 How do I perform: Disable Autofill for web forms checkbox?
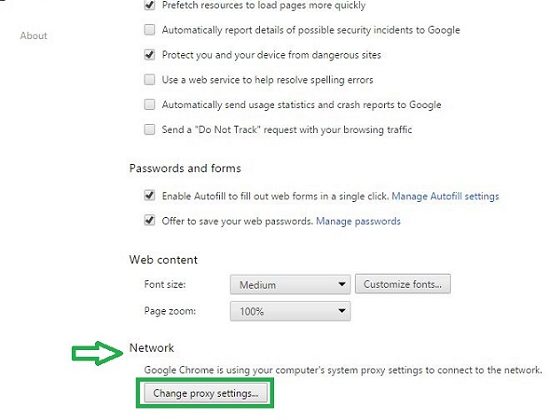pyautogui.click(x=150, y=195)
